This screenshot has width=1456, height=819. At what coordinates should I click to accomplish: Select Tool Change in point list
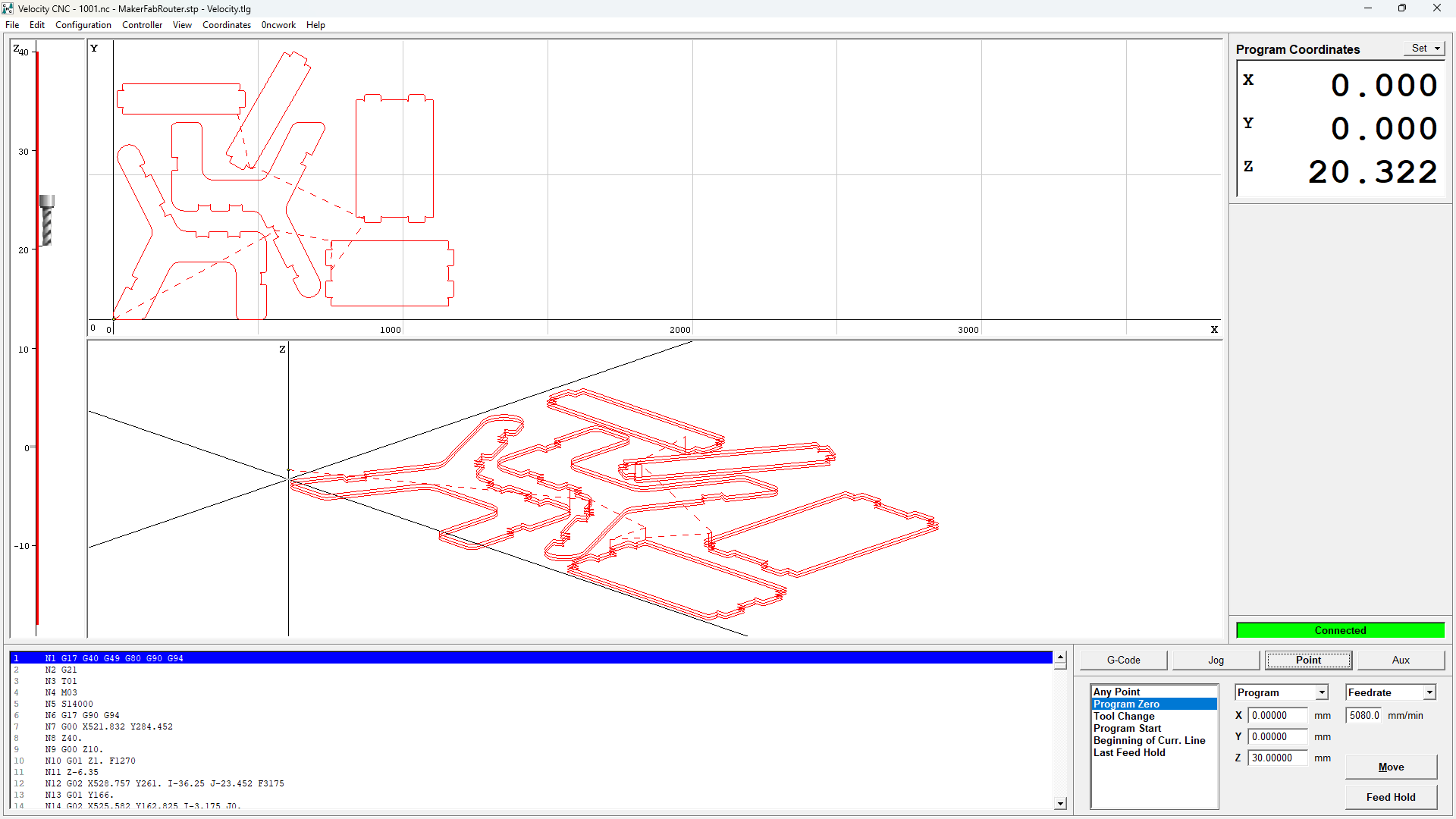click(1124, 716)
